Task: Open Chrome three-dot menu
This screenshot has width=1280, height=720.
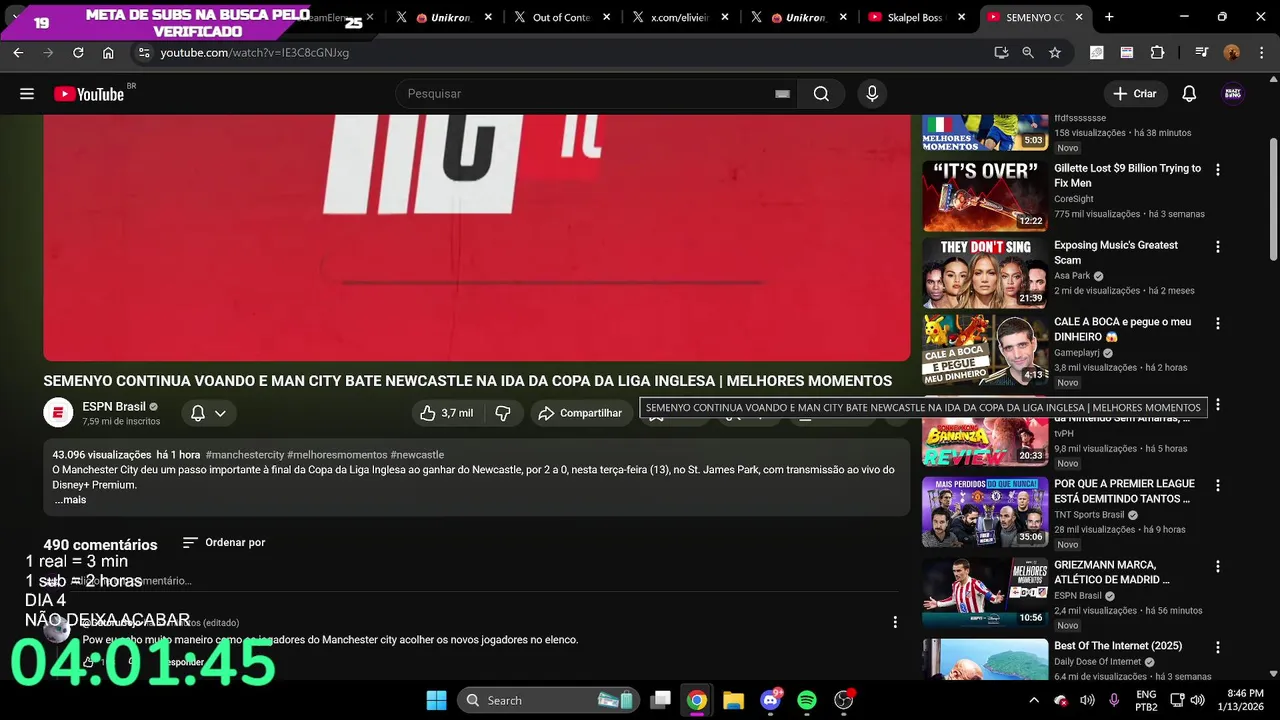Action: pos(1260,53)
